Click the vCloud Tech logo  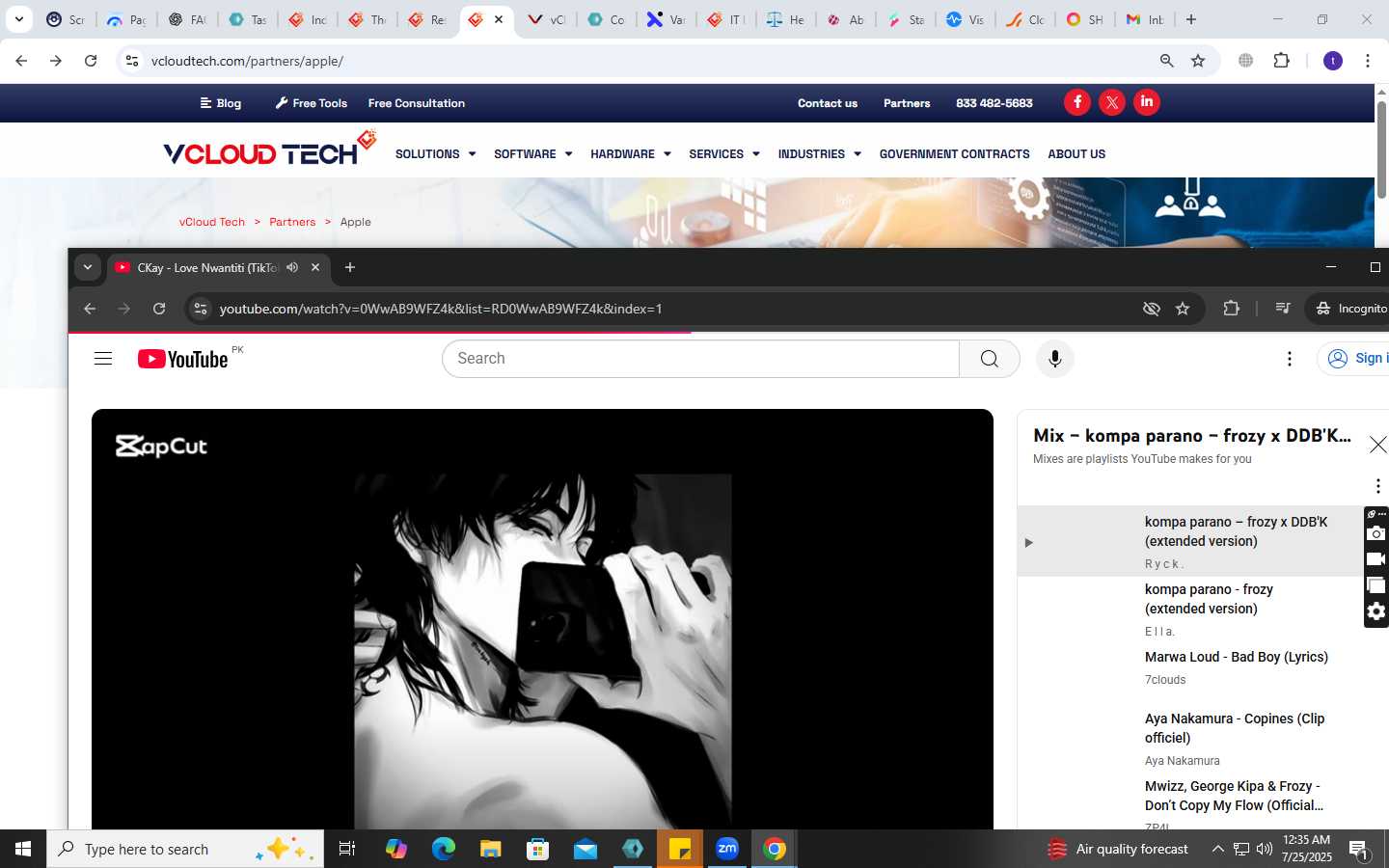269,149
